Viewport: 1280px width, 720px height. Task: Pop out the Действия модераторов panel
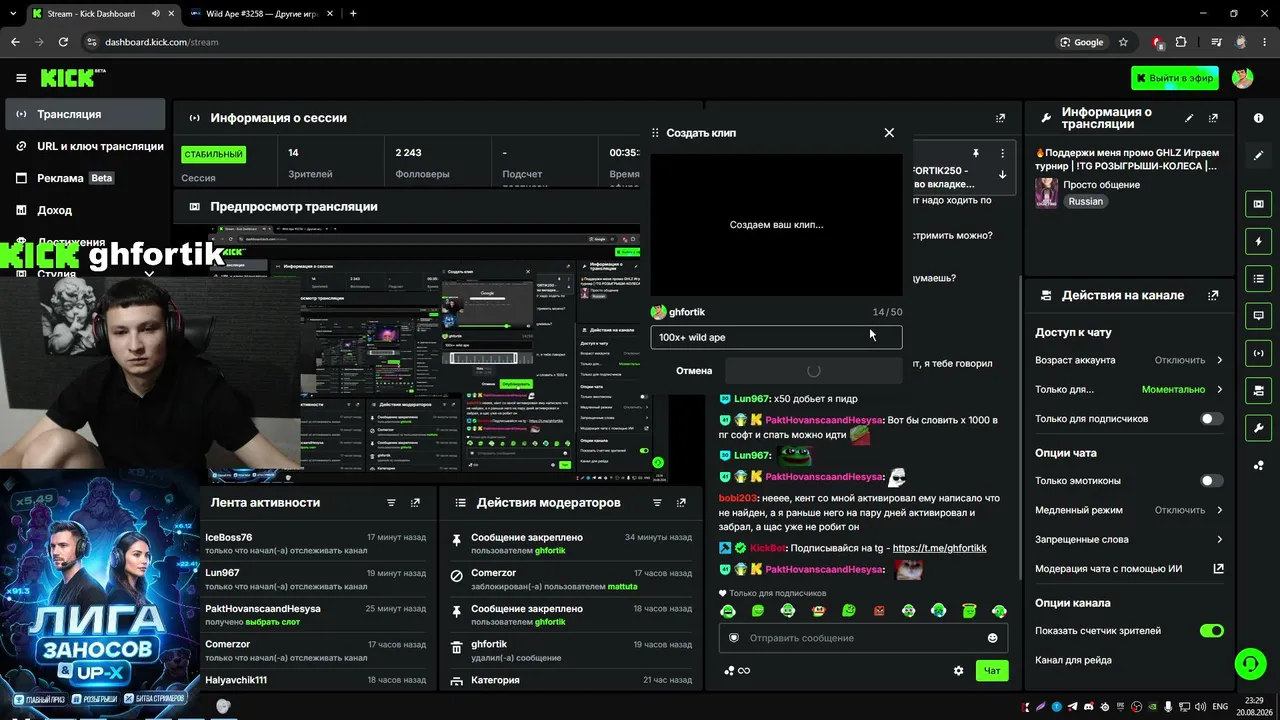[682, 503]
